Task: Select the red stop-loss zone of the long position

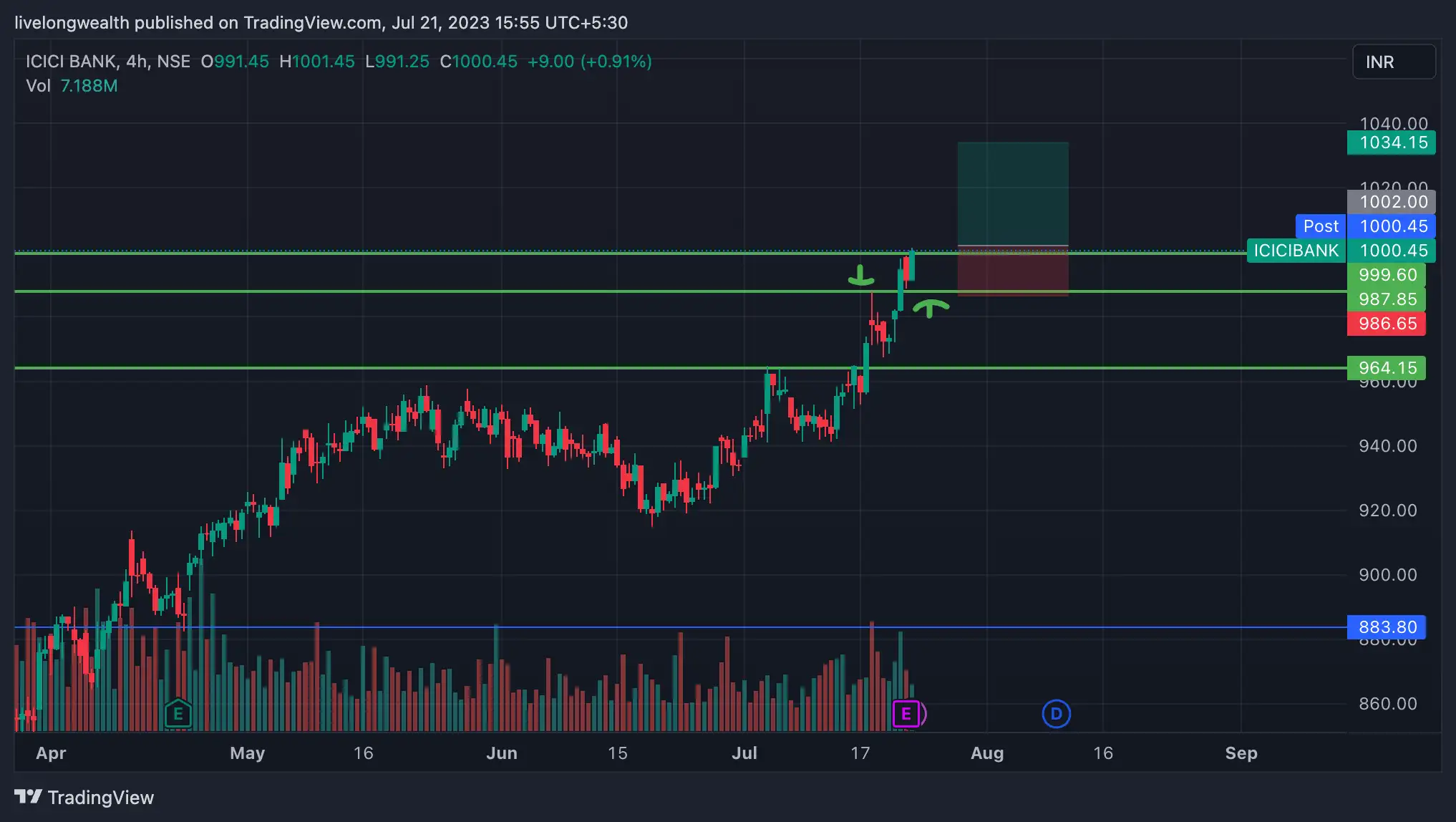Action: 1013,271
